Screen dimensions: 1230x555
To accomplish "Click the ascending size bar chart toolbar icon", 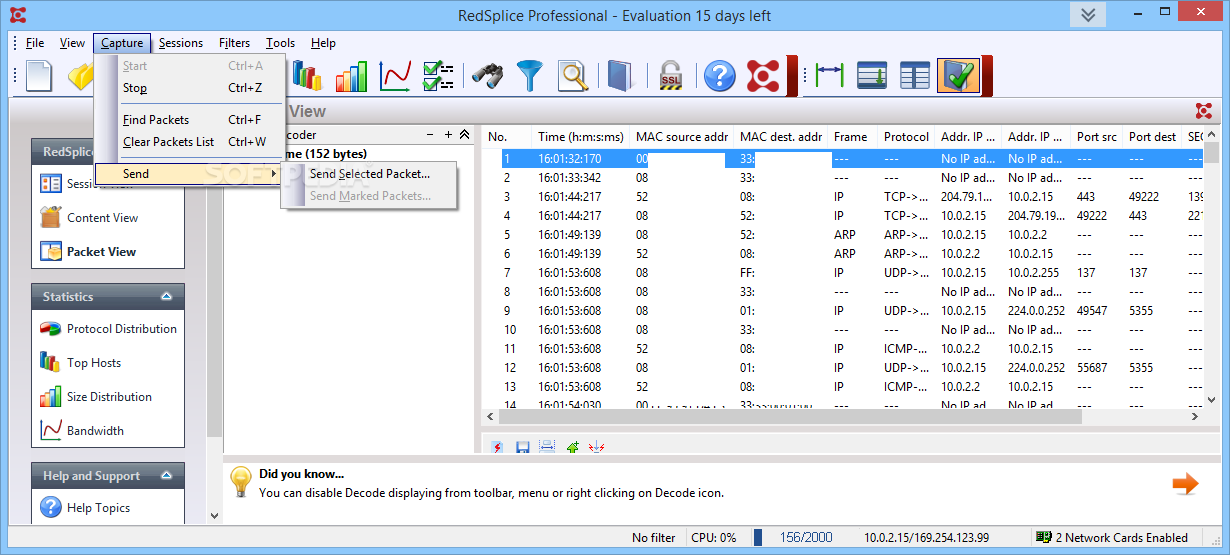I will pos(351,76).
